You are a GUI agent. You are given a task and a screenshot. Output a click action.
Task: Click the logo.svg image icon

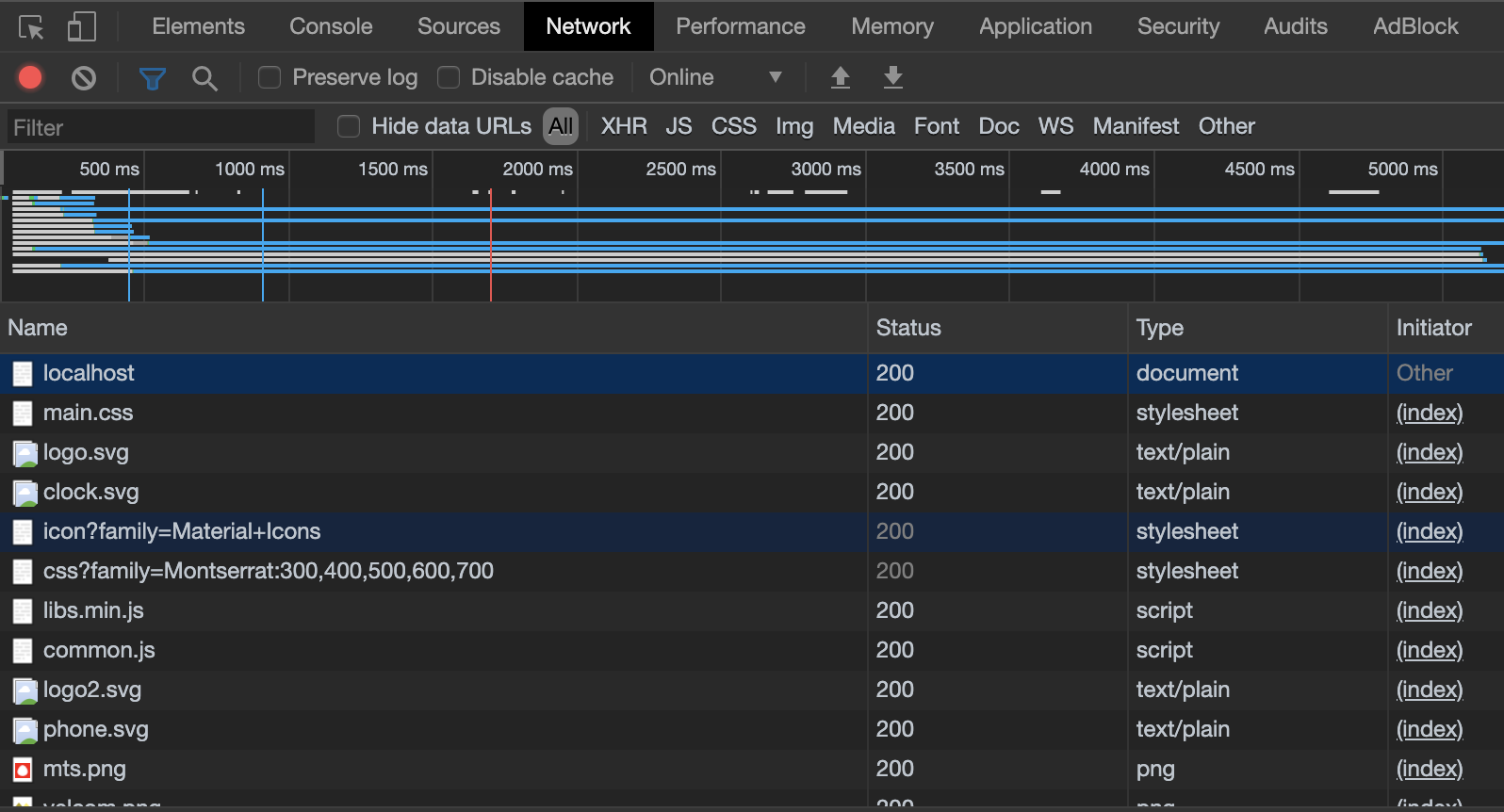click(x=25, y=454)
